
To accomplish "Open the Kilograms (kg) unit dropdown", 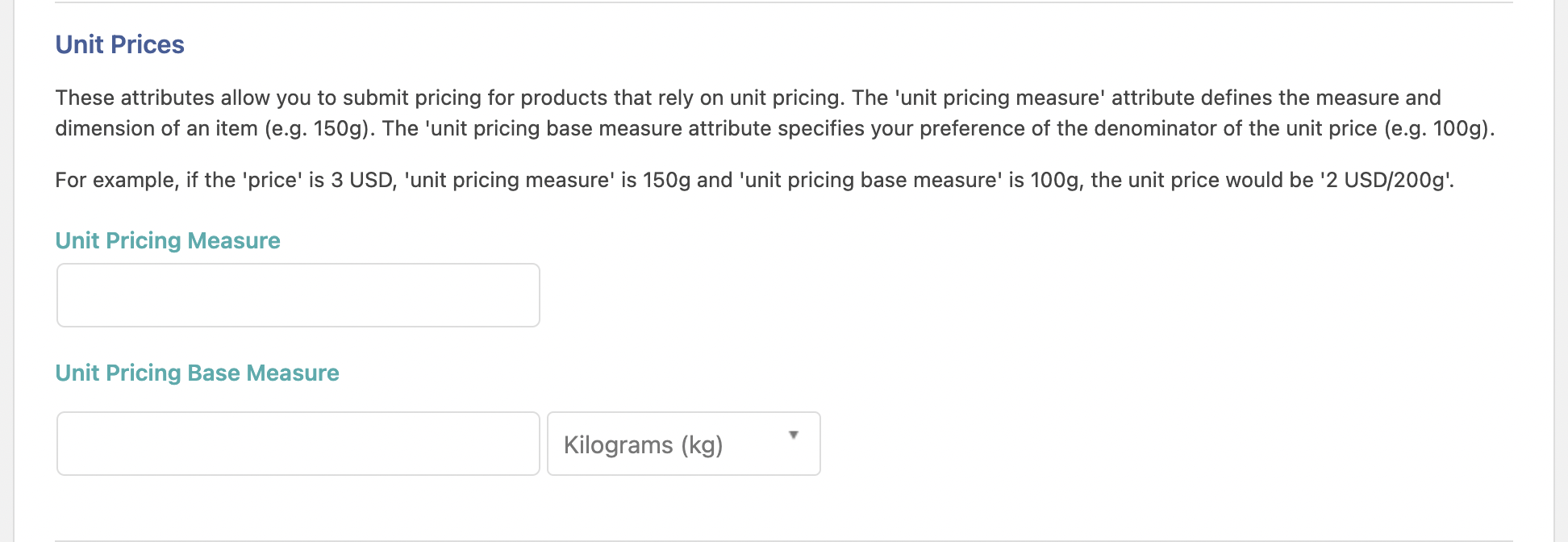I will 682,444.
